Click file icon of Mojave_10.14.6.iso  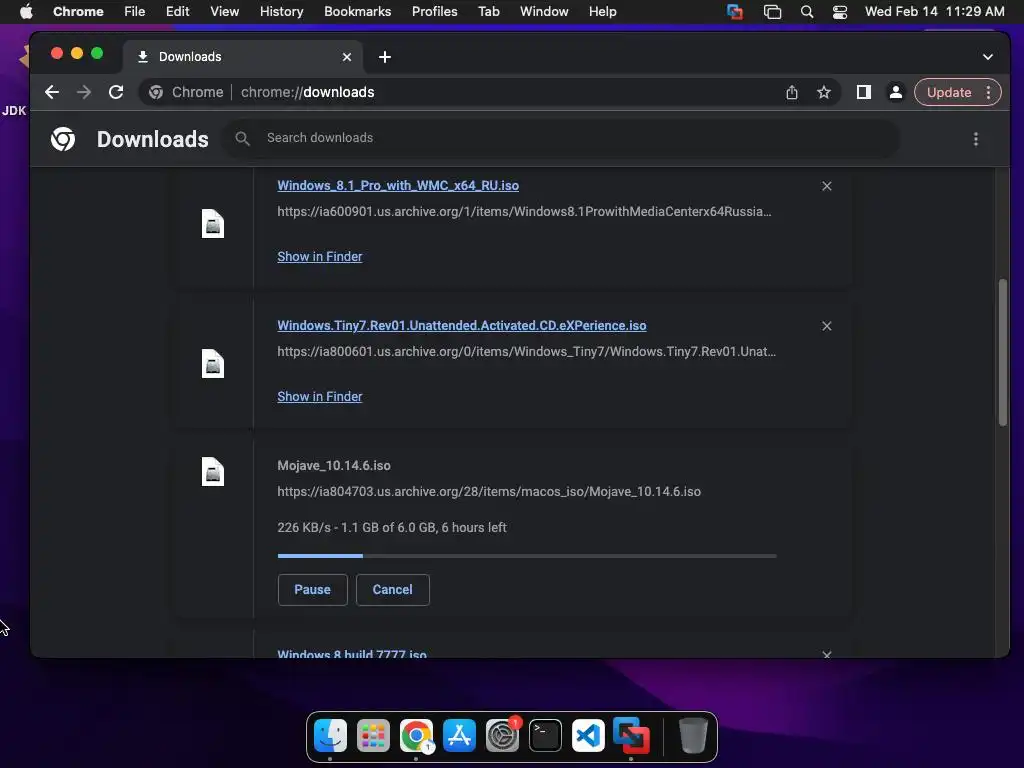212,472
